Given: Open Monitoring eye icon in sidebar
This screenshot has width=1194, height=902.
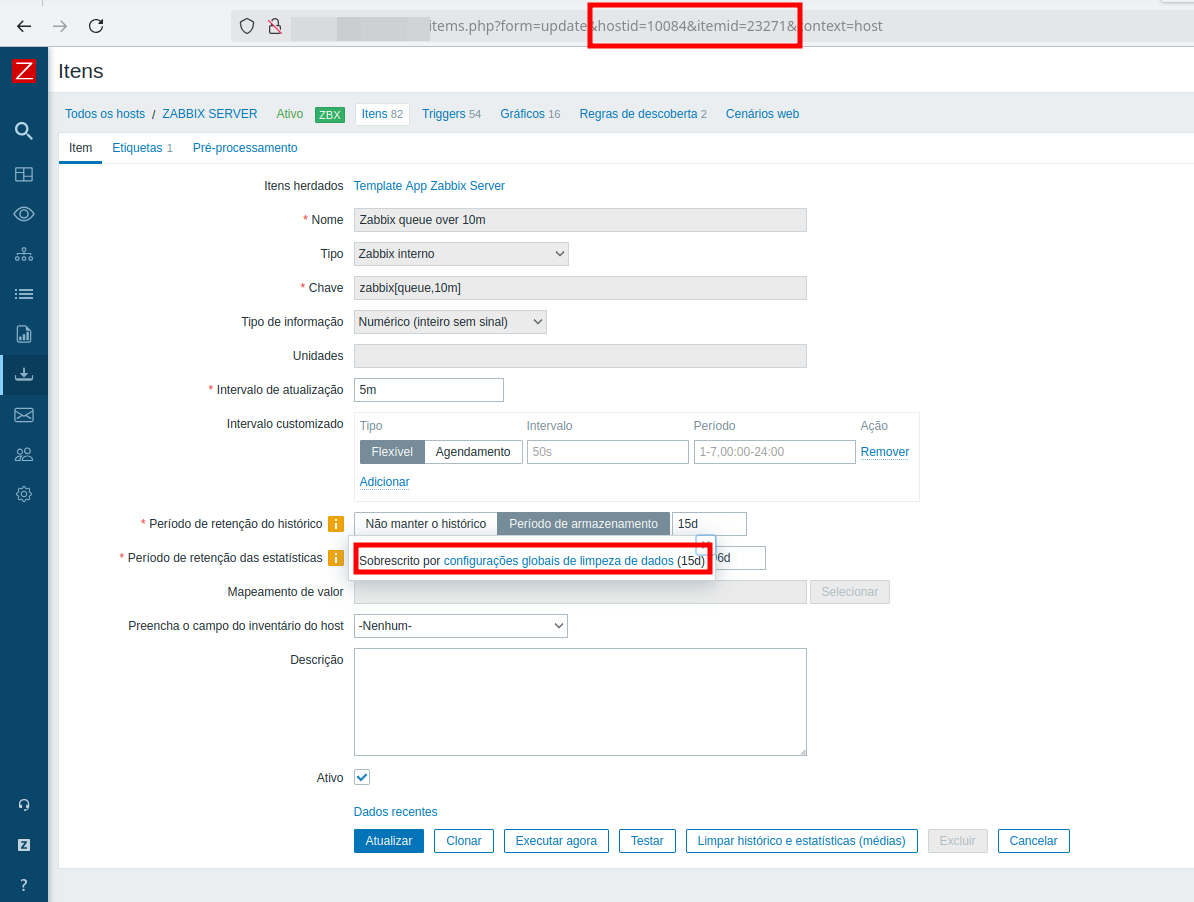Looking at the screenshot, I should click(24, 214).
